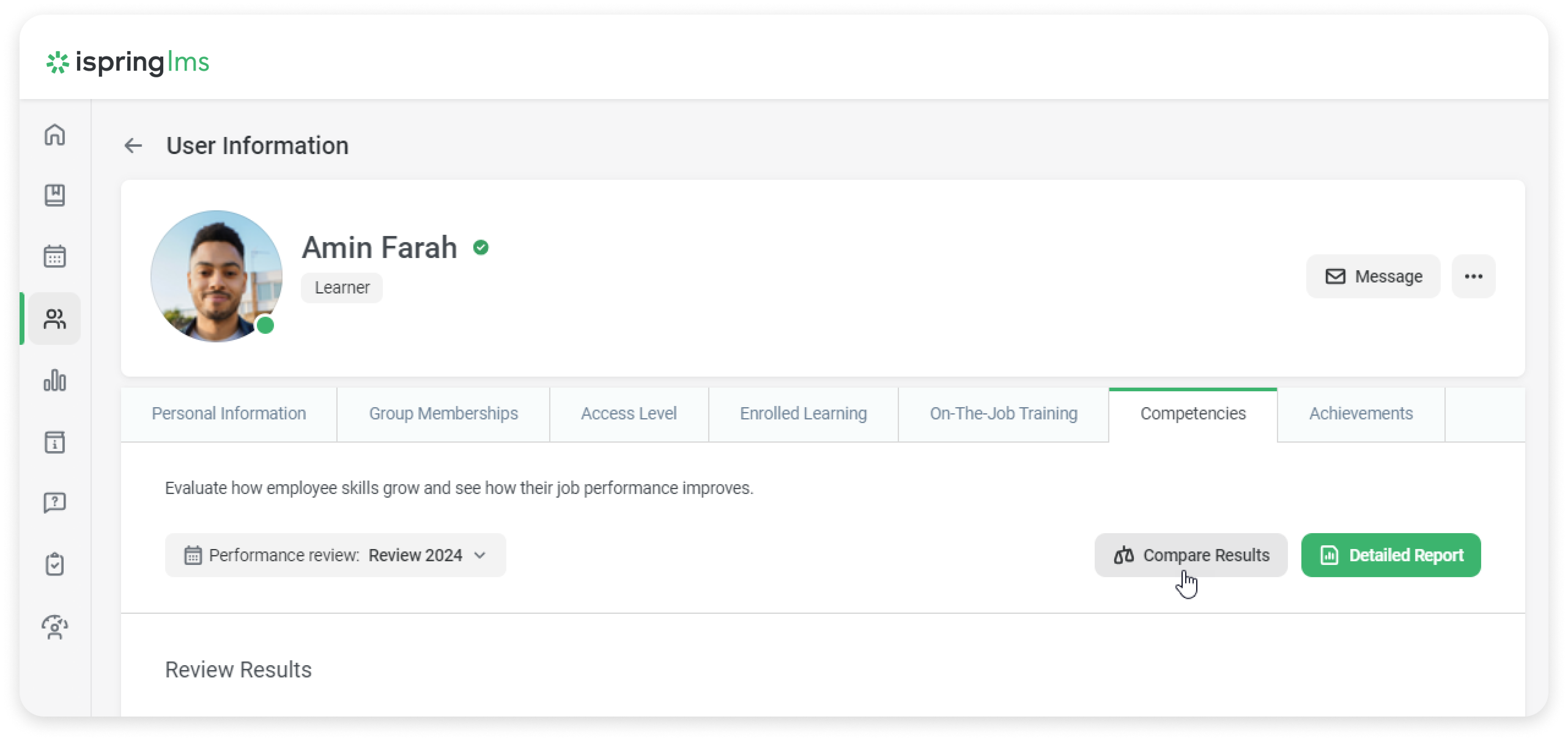Expand the Performance review dropdown

[x=335, y=555]
